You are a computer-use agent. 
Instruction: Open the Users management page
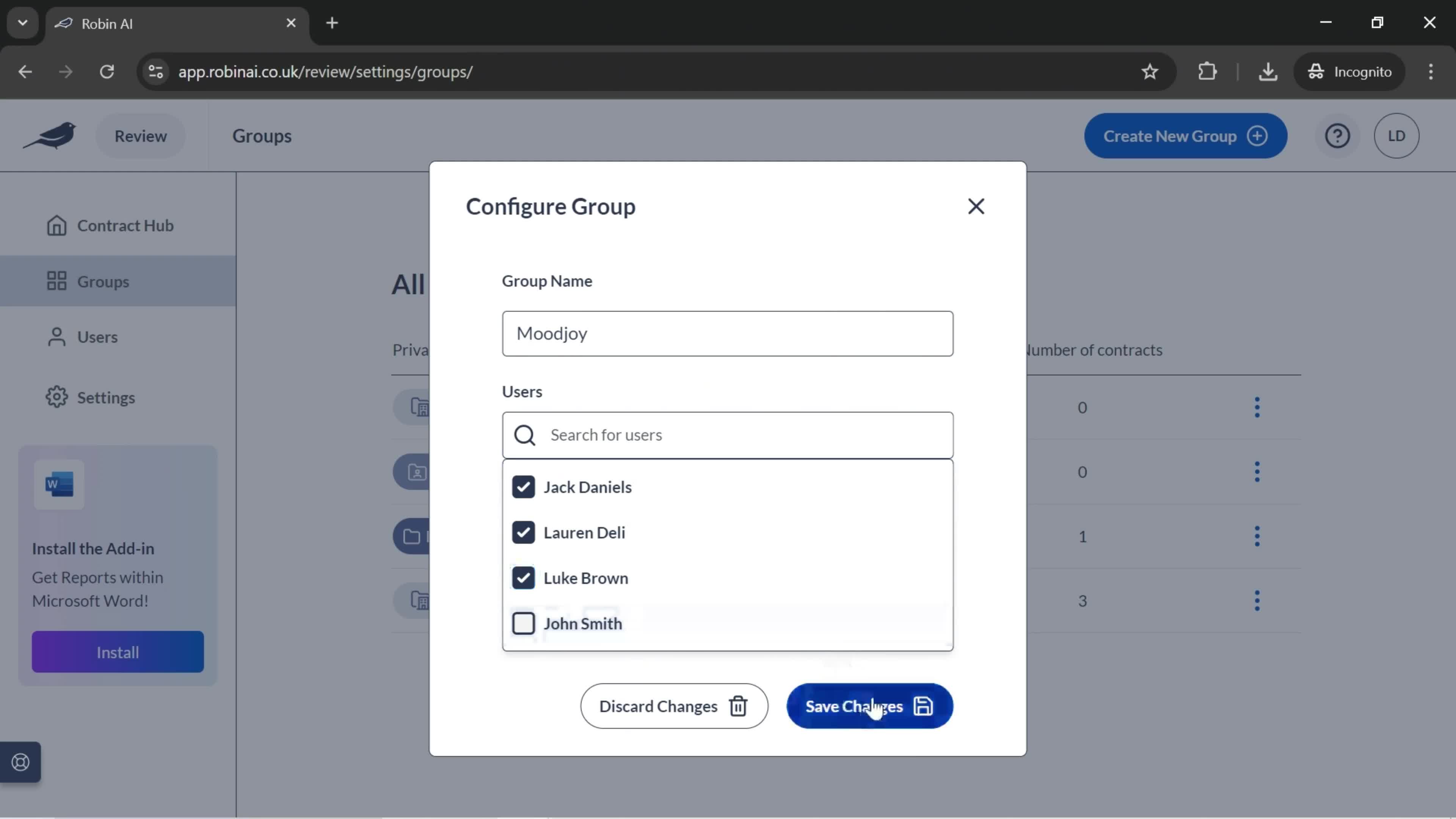(97, 336)
